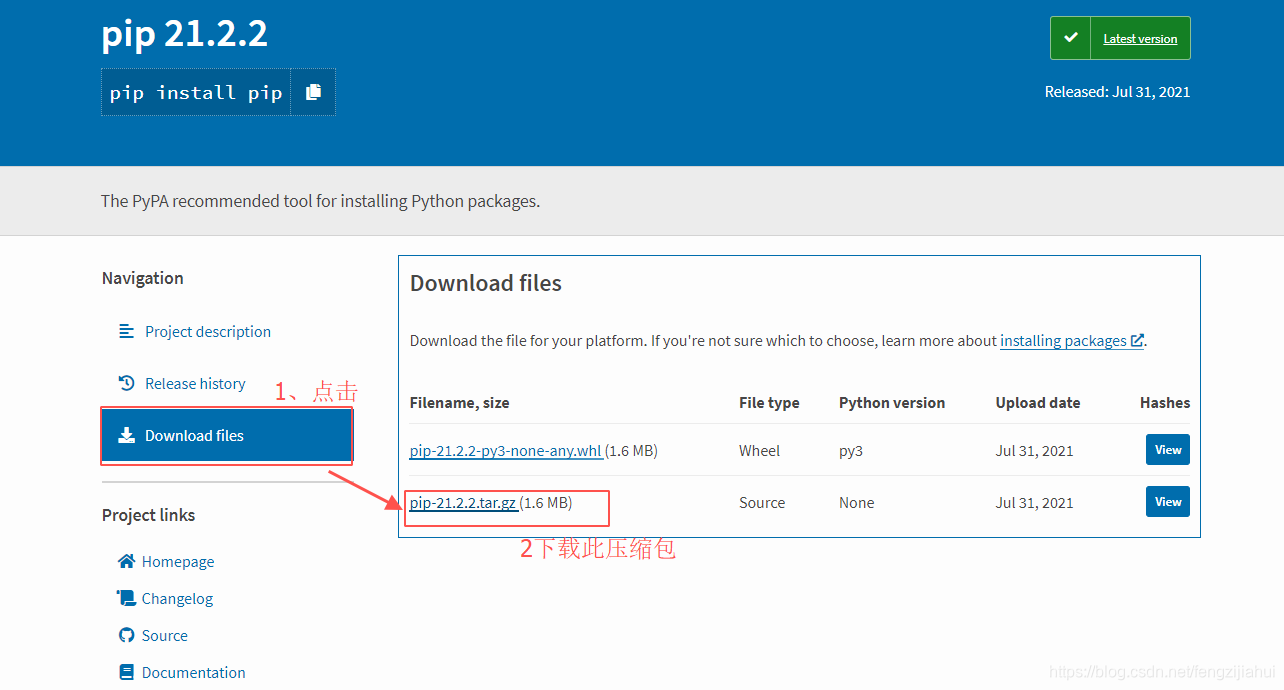Click the Source row upload date
The height and width of the screenshot is (690, 1284).
point(1035,502)
